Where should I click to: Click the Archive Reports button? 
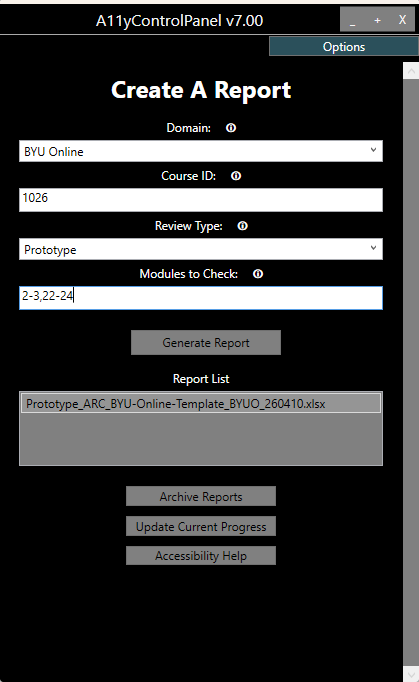click(201, 496)
